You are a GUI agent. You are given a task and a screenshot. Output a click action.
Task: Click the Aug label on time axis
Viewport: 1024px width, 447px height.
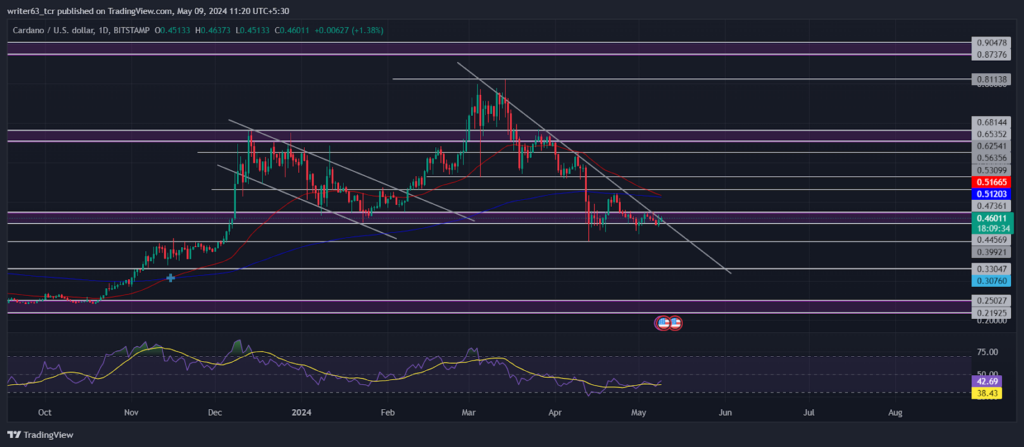pyautogui.click(x=895, y=412)
